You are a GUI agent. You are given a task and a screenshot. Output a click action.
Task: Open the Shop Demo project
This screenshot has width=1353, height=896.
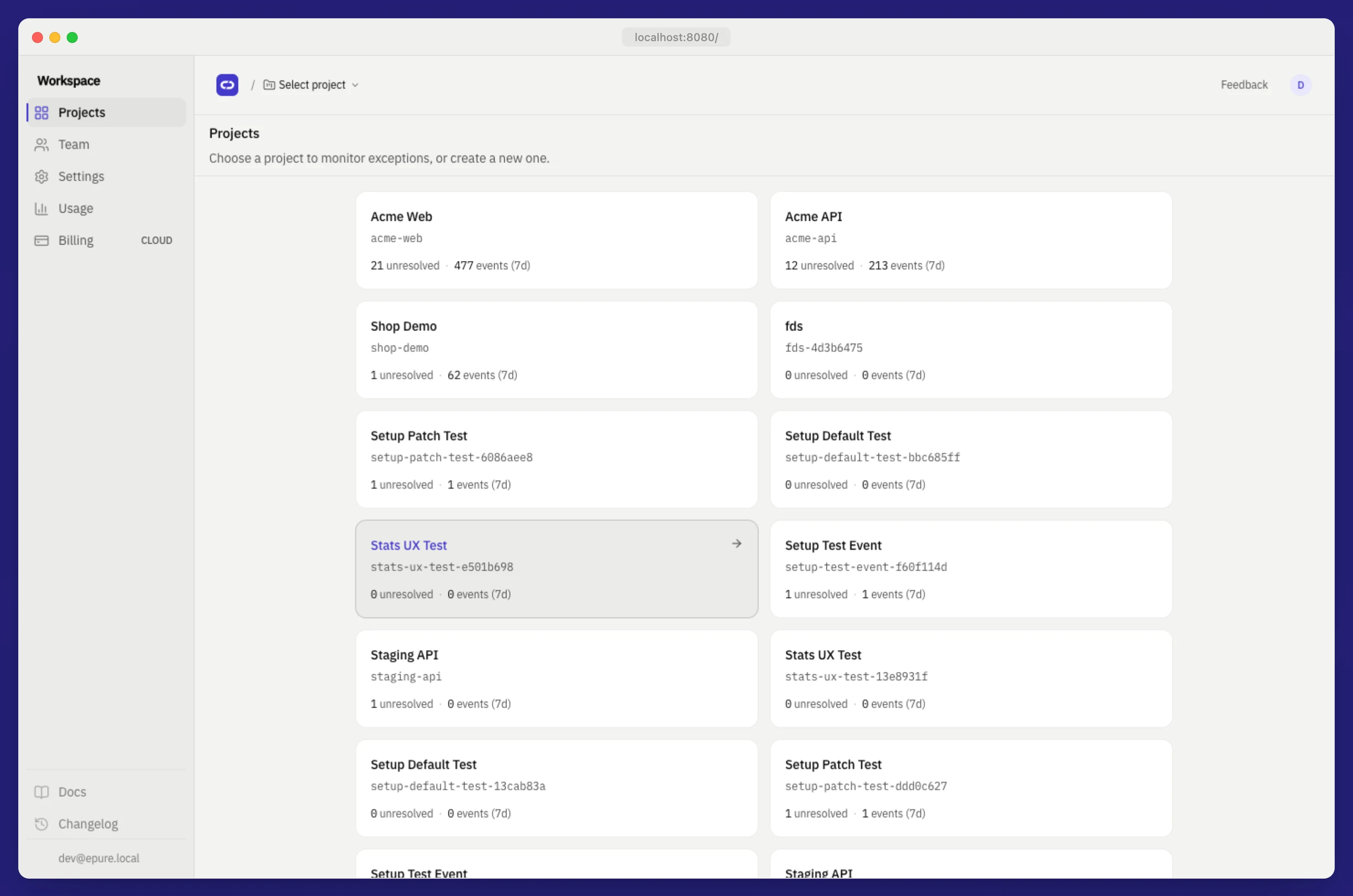(557, 350)
